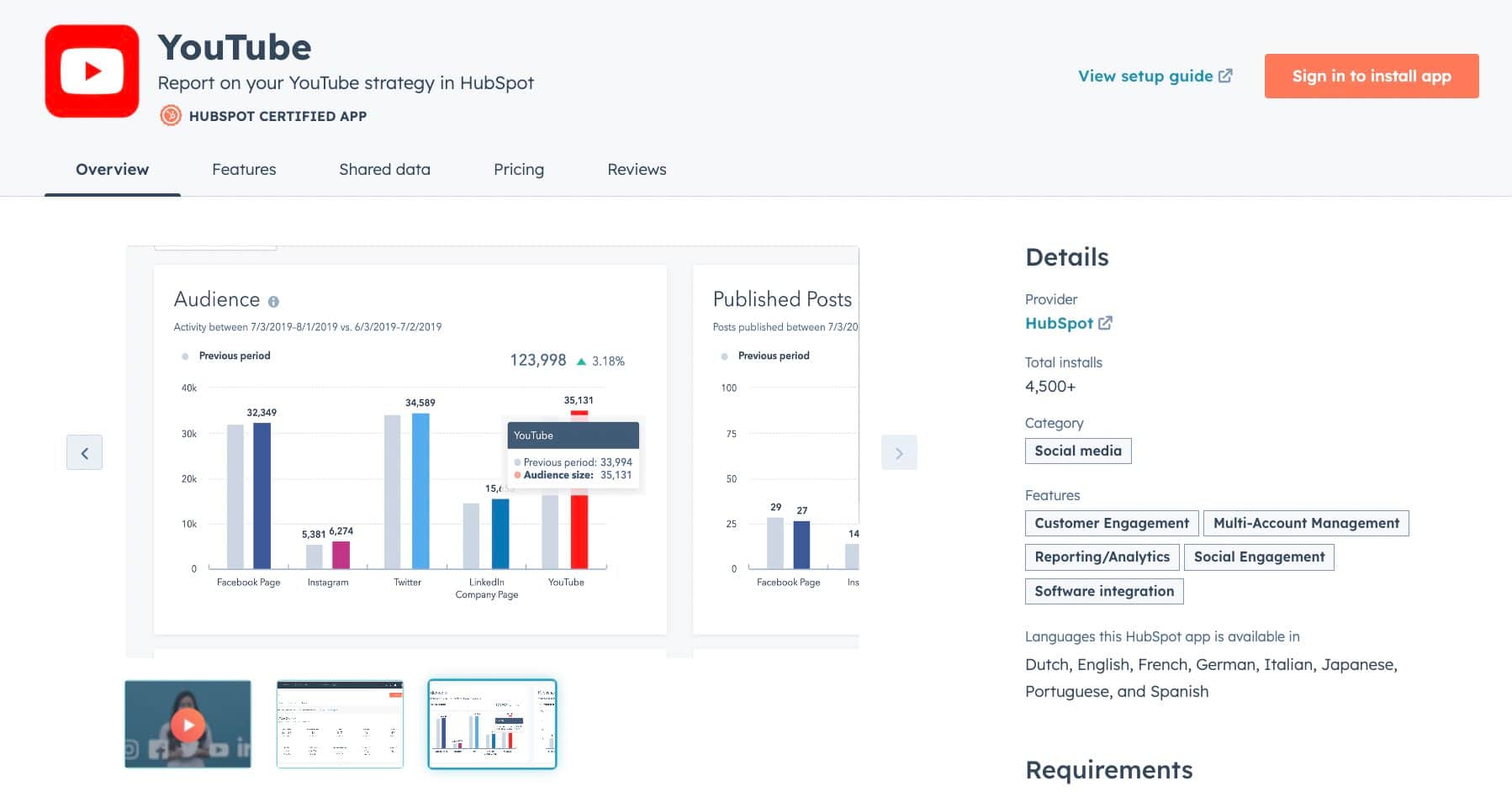
Task: Click the dark blue Facebook Page audience bar
Action: [262, 496]
